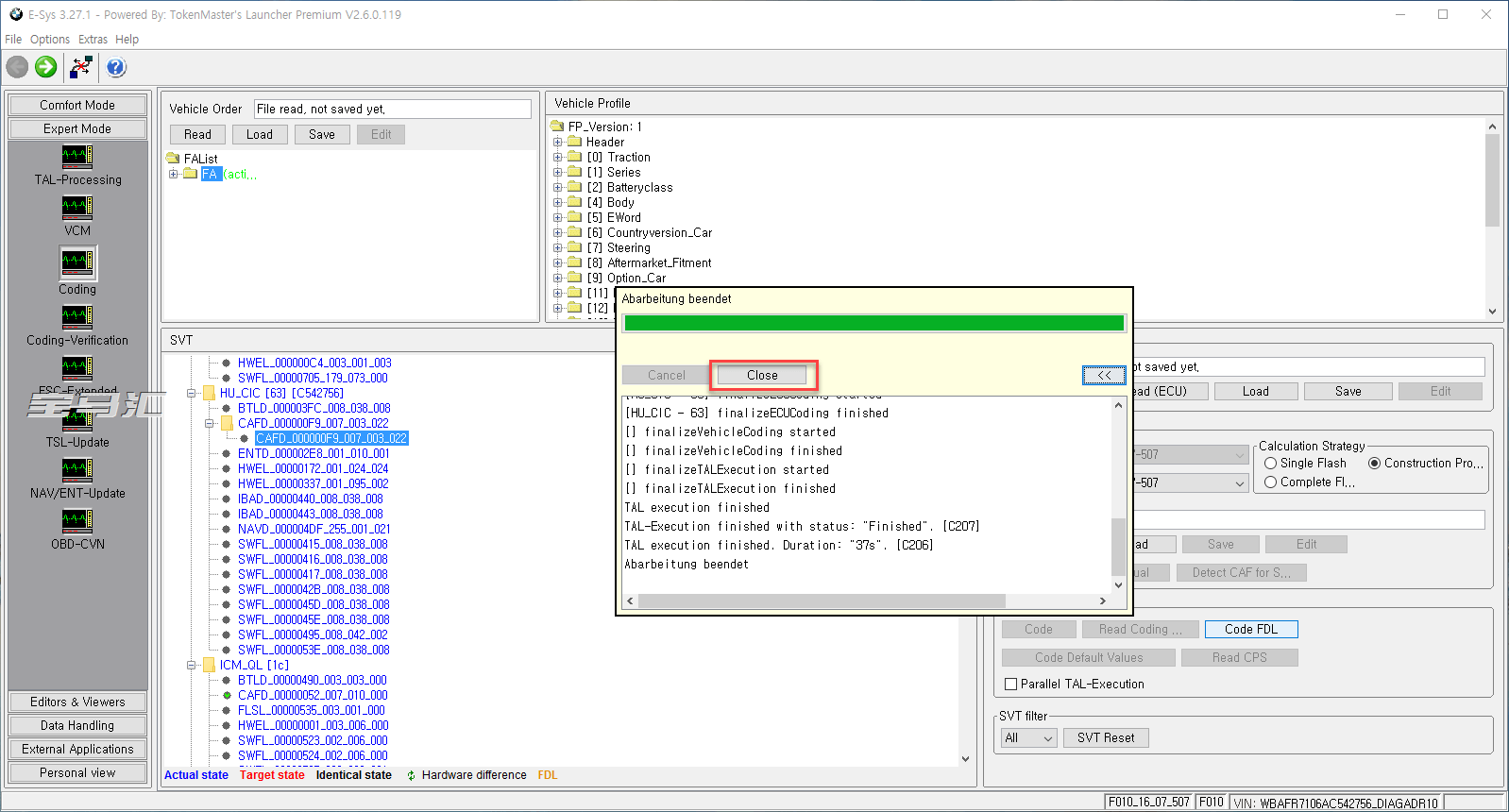Open the OBD-CVN module icon

[77, 521]
